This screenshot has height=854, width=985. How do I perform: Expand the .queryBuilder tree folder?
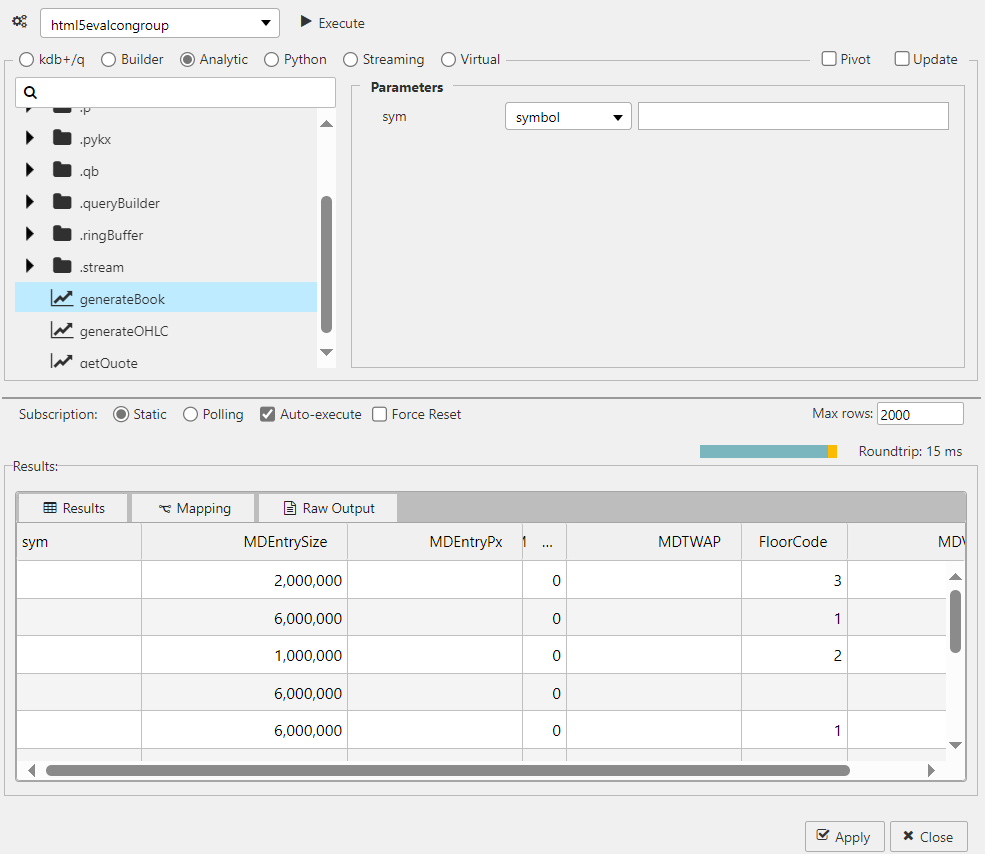[29, 202]
